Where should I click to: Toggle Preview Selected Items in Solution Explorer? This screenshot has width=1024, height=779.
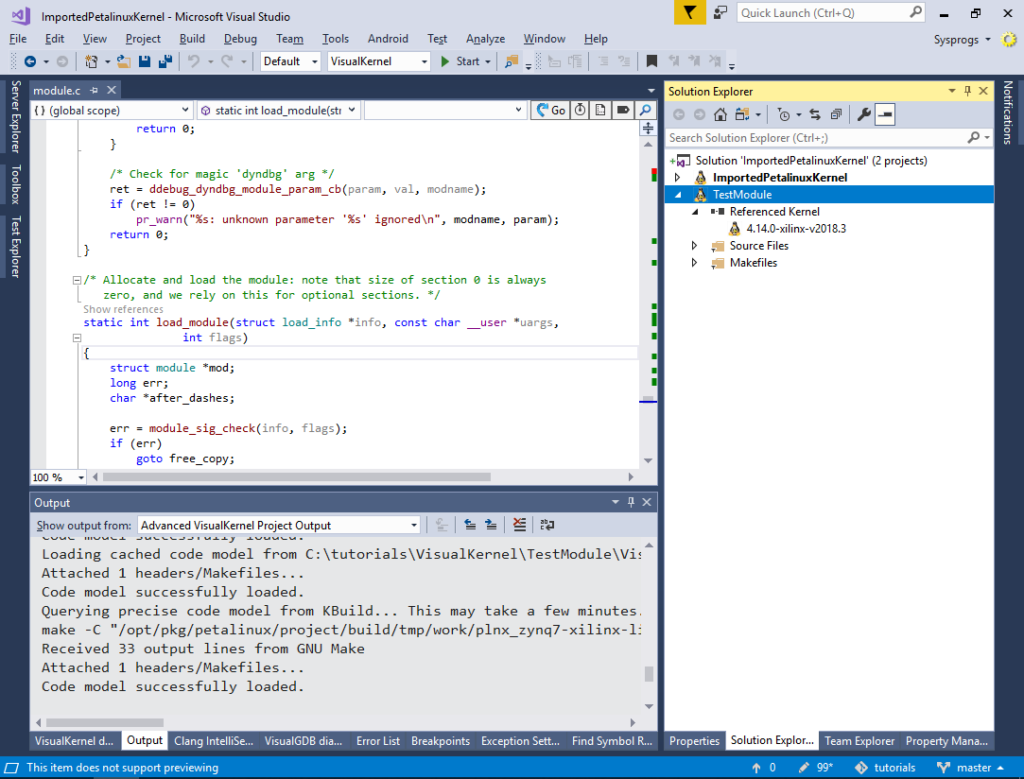click(x=885, y=114)
